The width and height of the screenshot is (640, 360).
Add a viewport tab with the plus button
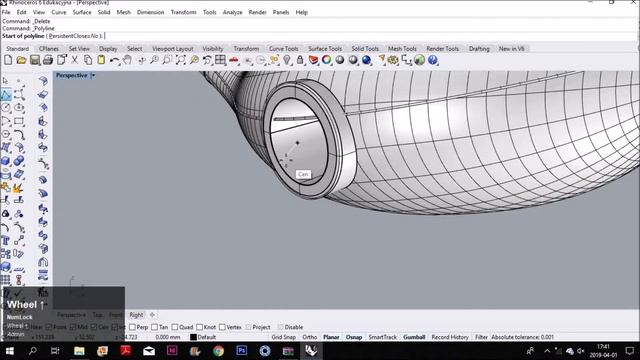152,315
